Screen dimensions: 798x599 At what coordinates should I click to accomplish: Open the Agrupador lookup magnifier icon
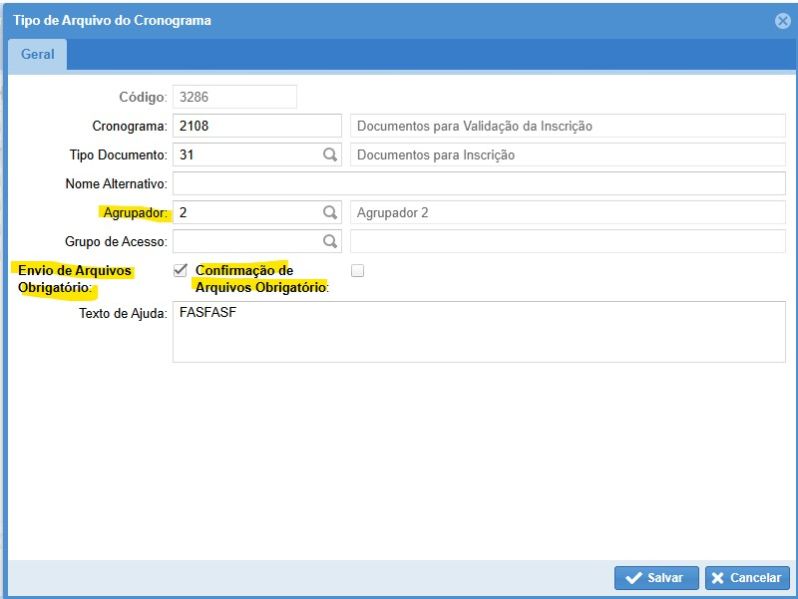pos(328,212)
